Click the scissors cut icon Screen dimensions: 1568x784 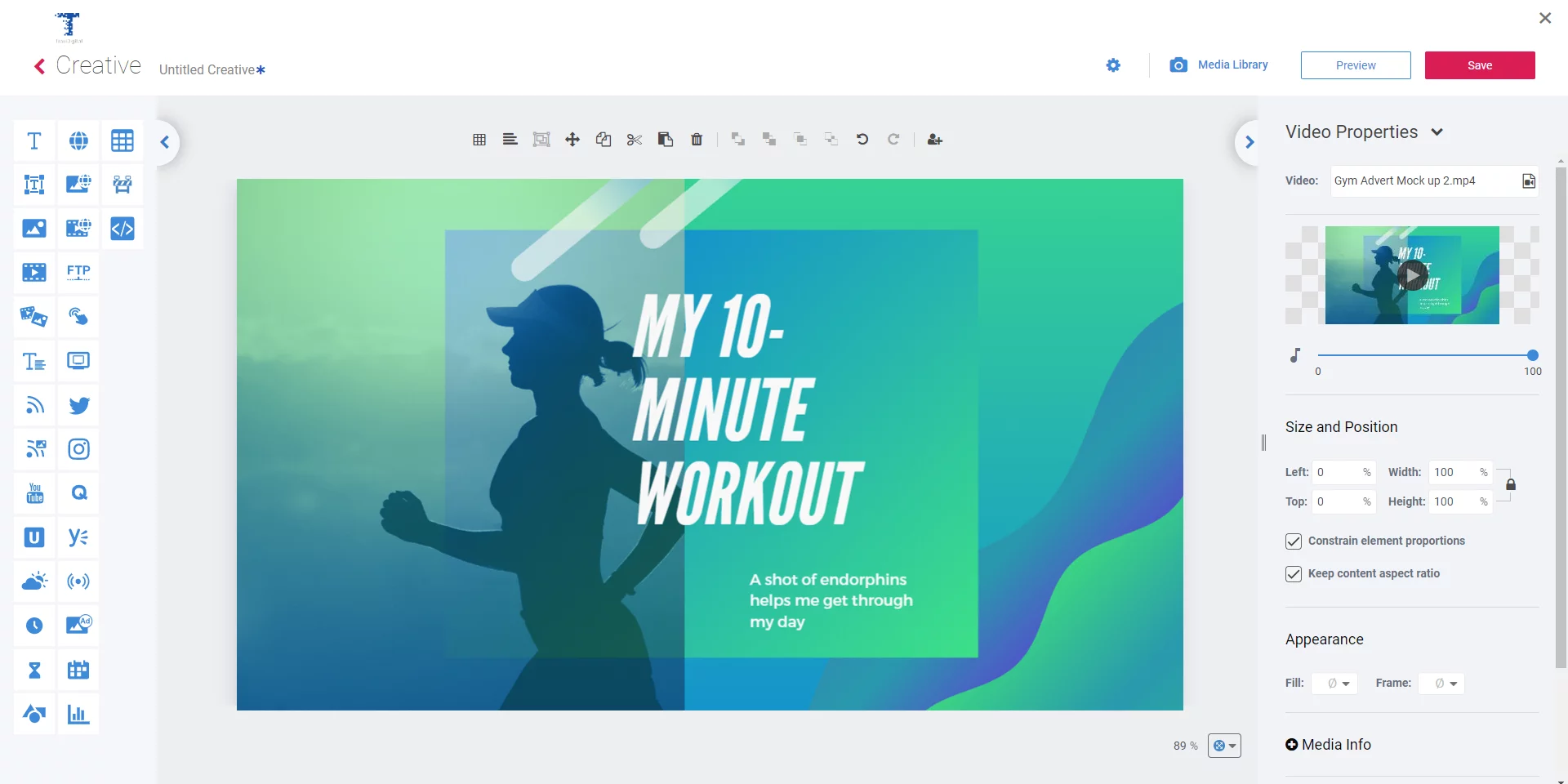click(635, 140)
